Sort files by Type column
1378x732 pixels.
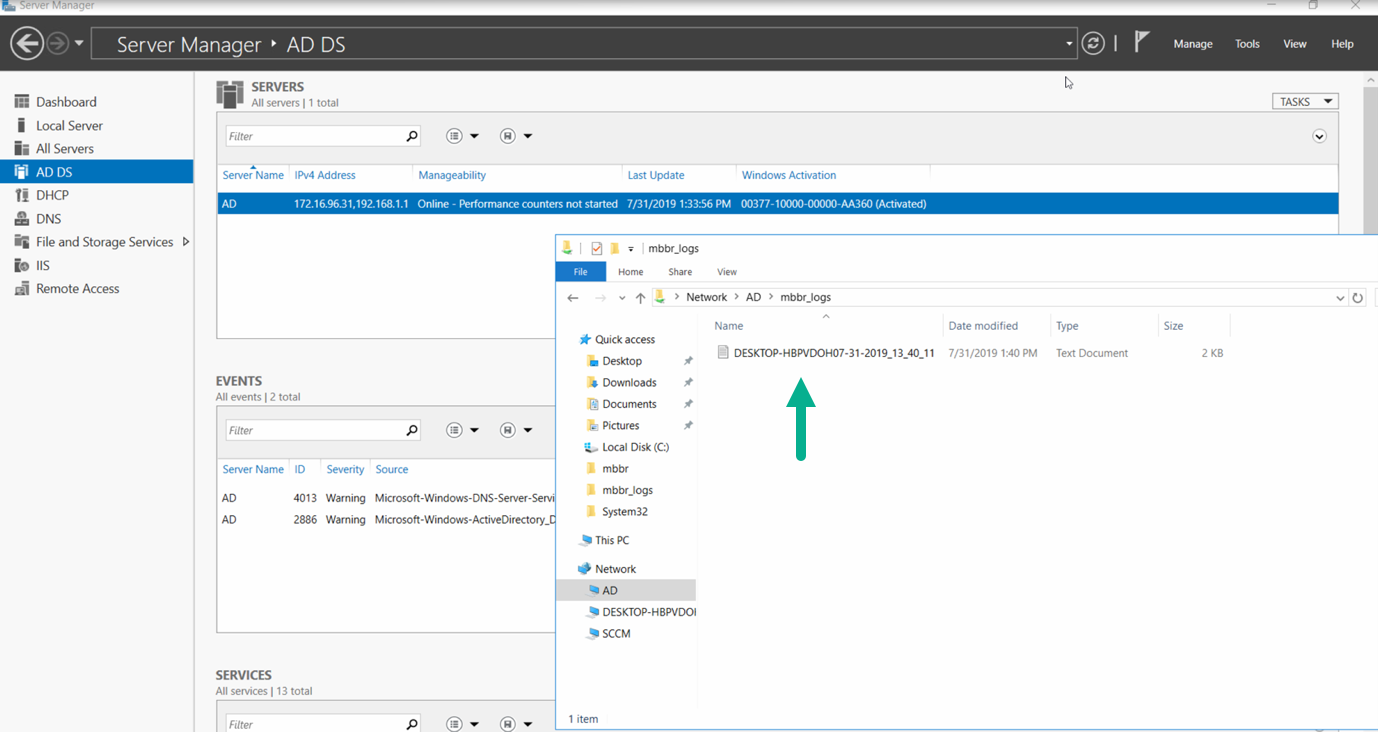[x=1067, y=326]
